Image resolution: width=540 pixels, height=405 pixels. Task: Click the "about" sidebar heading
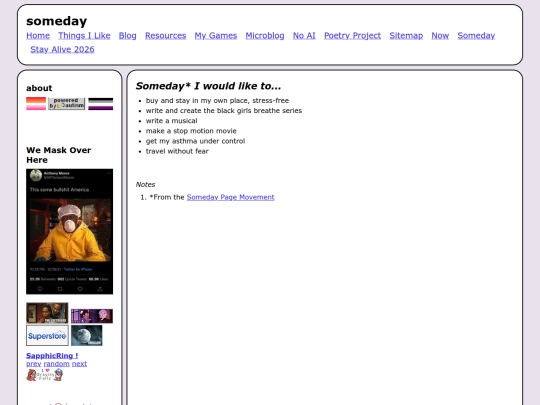pos(39,88)
